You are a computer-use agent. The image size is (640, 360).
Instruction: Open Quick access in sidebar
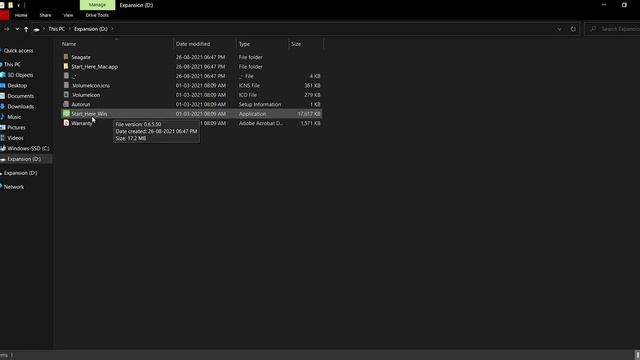tap(18, 51)
